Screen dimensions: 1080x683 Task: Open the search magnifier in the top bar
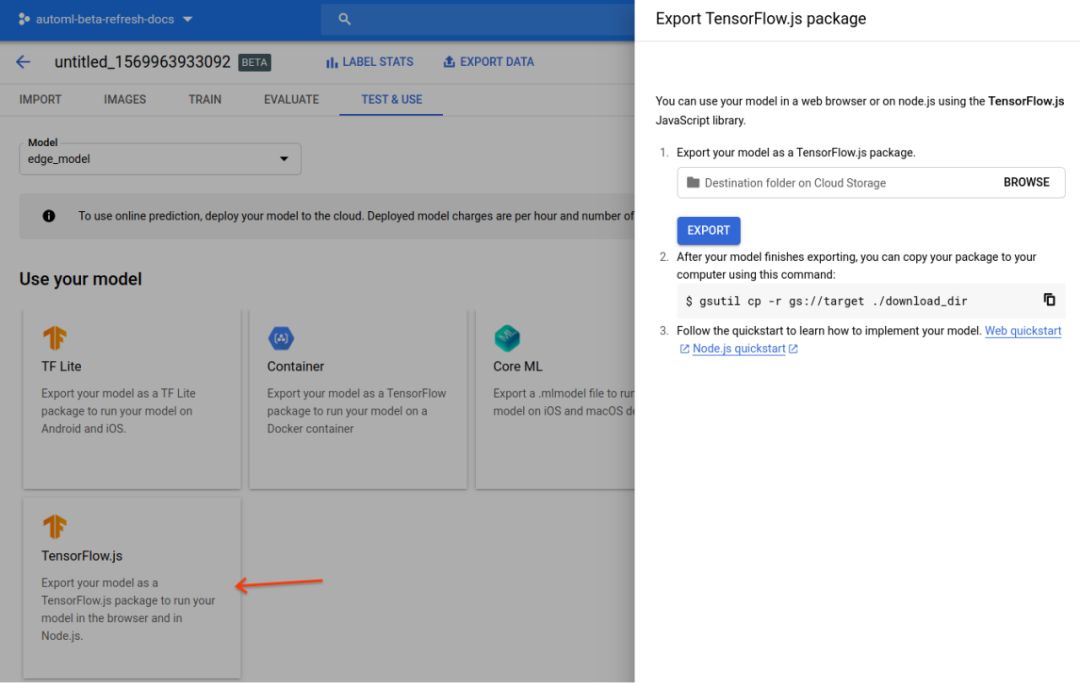point(344,19)
